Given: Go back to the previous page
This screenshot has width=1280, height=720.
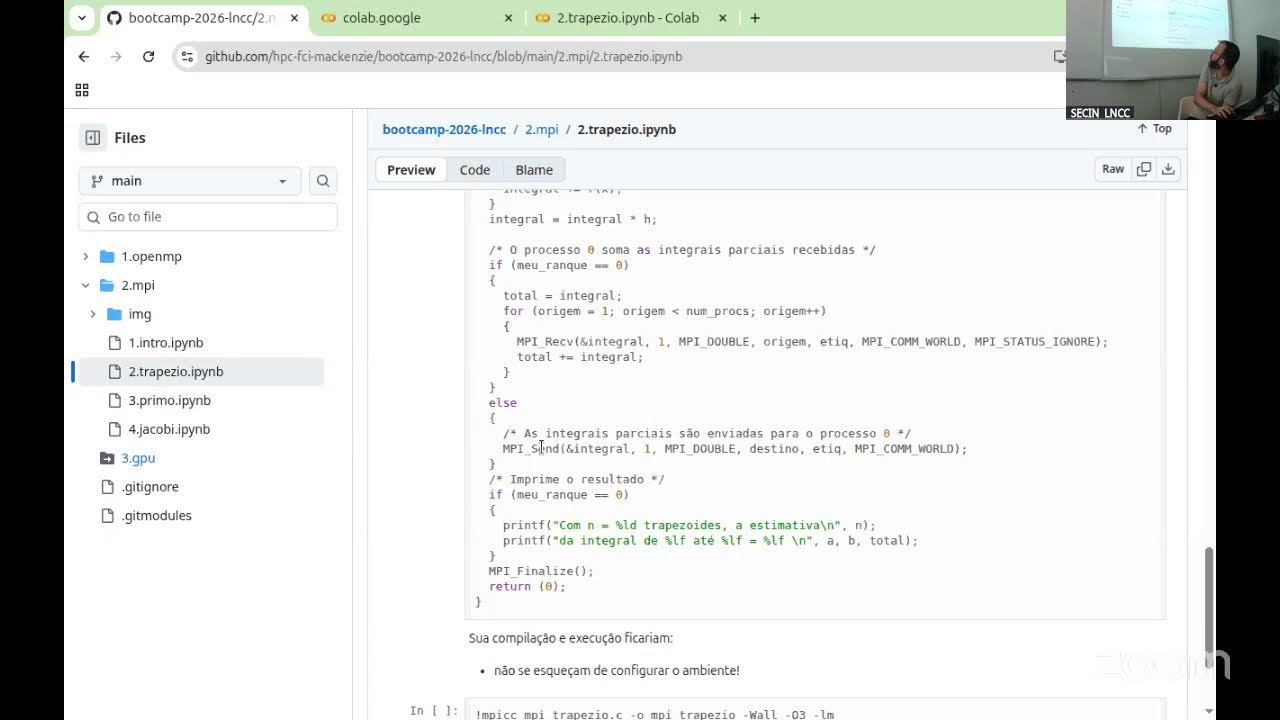Looking at the screenshot, I should (84, 57).
